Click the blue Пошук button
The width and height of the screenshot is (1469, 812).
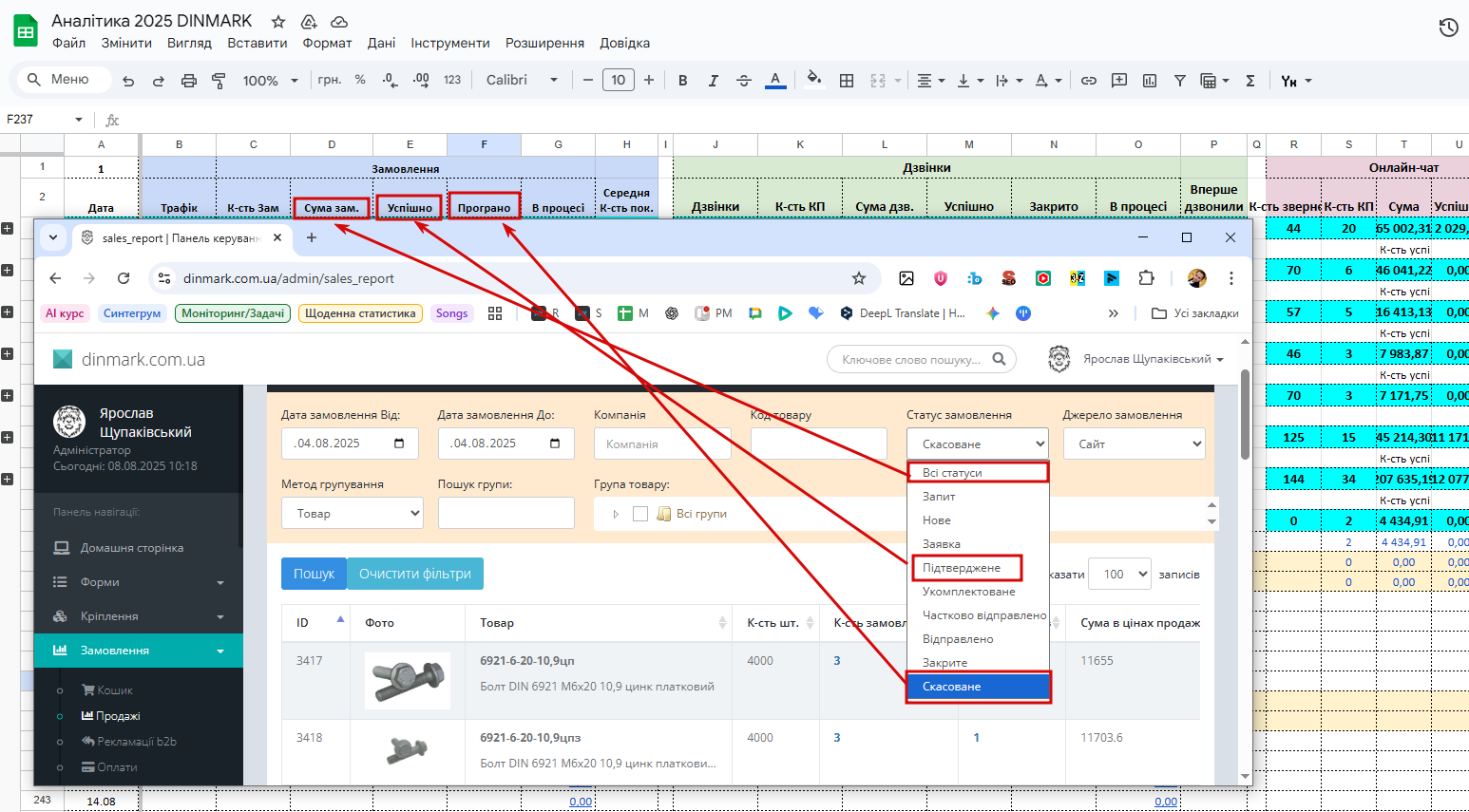pos(314,574)
